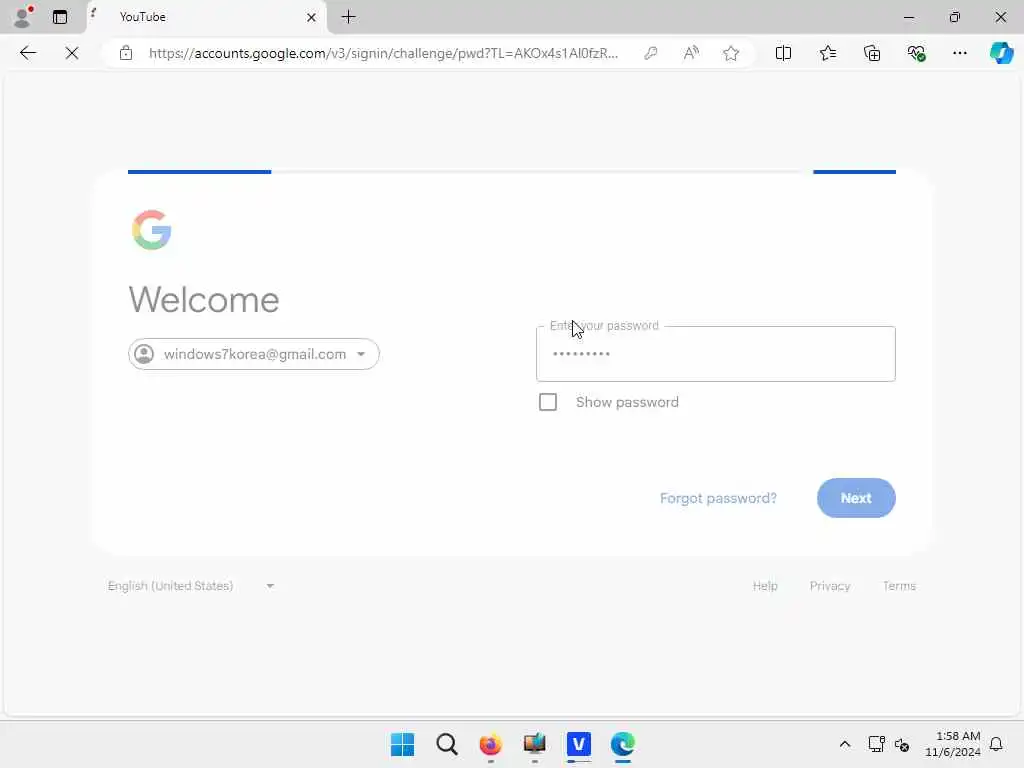Open the Terms link
Screen dimensions: 1024x768
(x=899, y=586)
